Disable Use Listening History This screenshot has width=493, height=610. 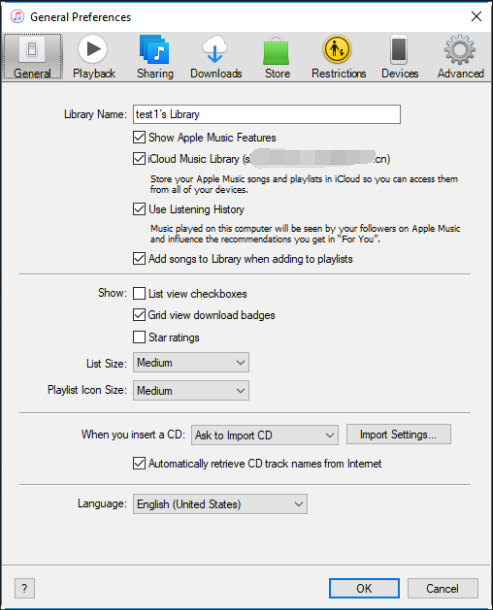tap(139, 209)
